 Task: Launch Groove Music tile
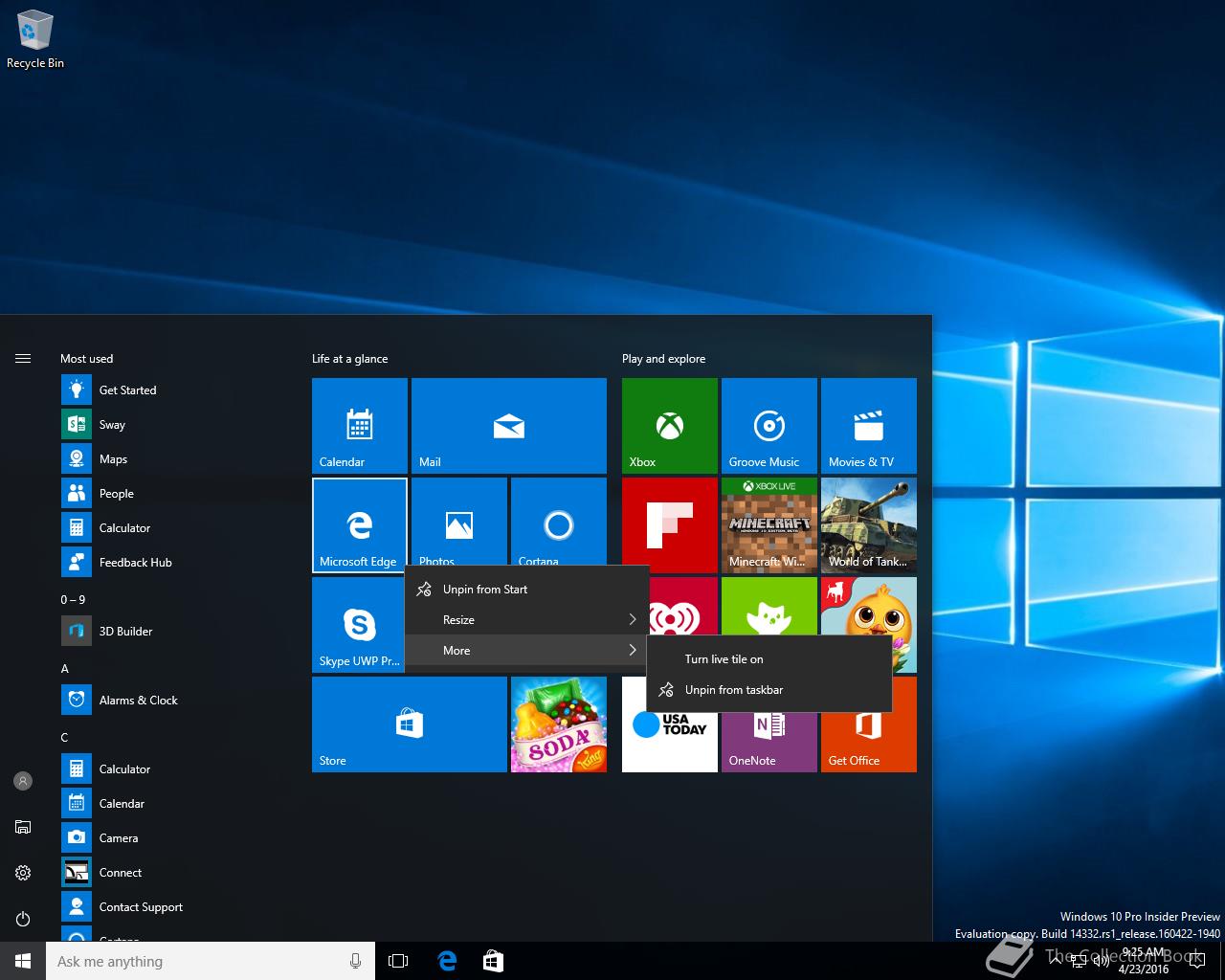pyautogui.click(x=768, y=425)
